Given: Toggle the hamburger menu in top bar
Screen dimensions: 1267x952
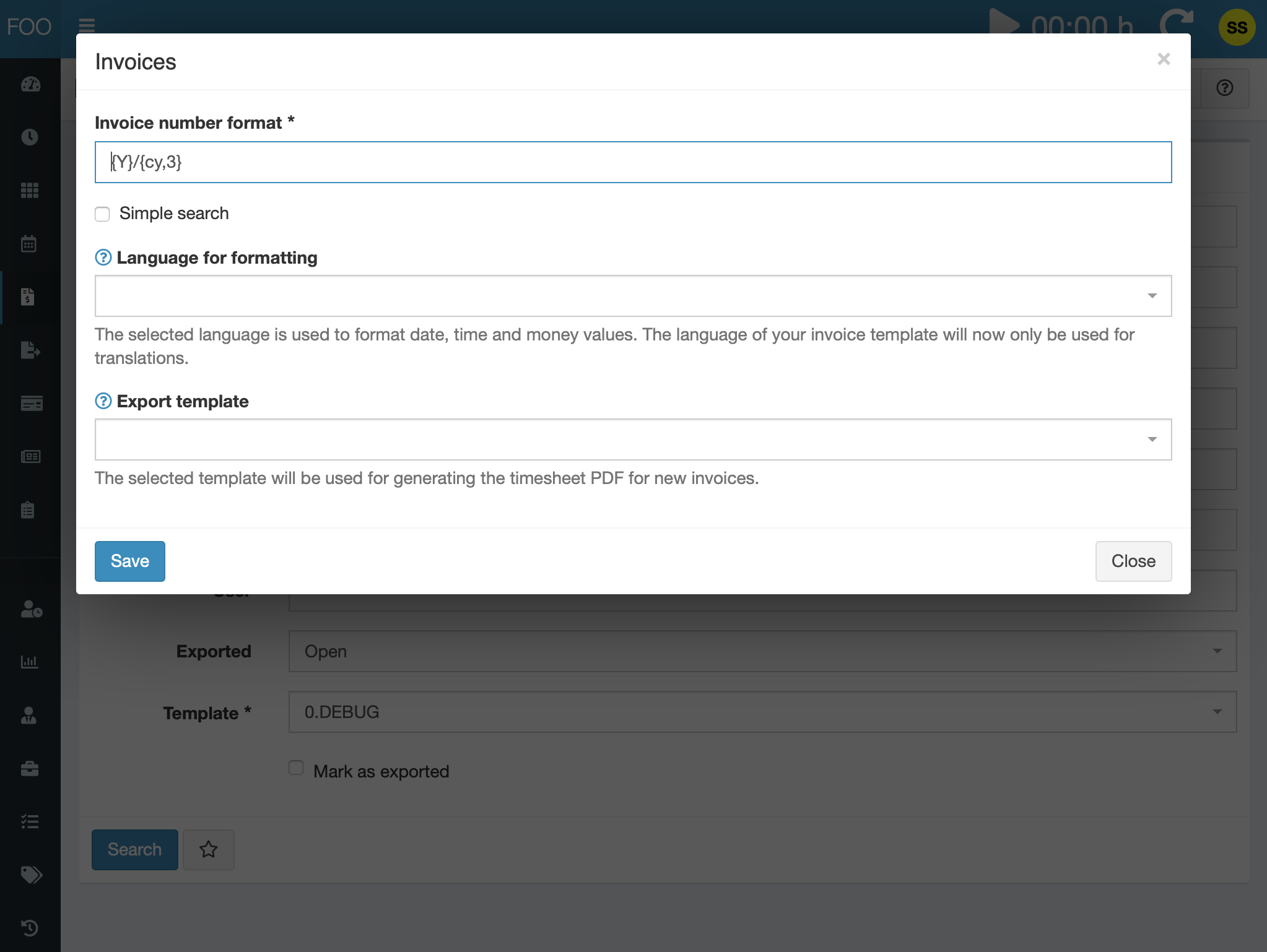Looking at the screenshot, I should pyautogui.click(x=87, y=25).
